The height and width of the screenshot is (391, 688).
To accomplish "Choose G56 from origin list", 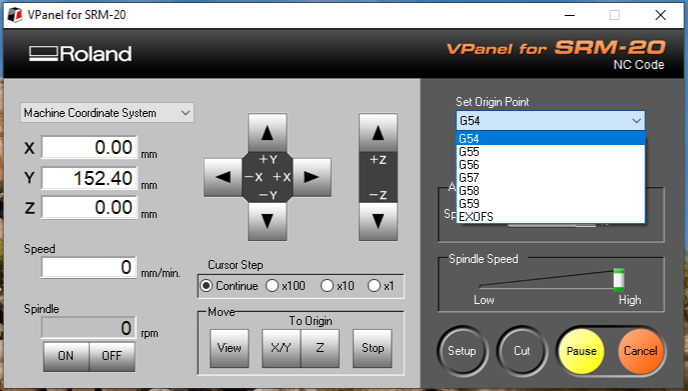I will click(551, 165).
